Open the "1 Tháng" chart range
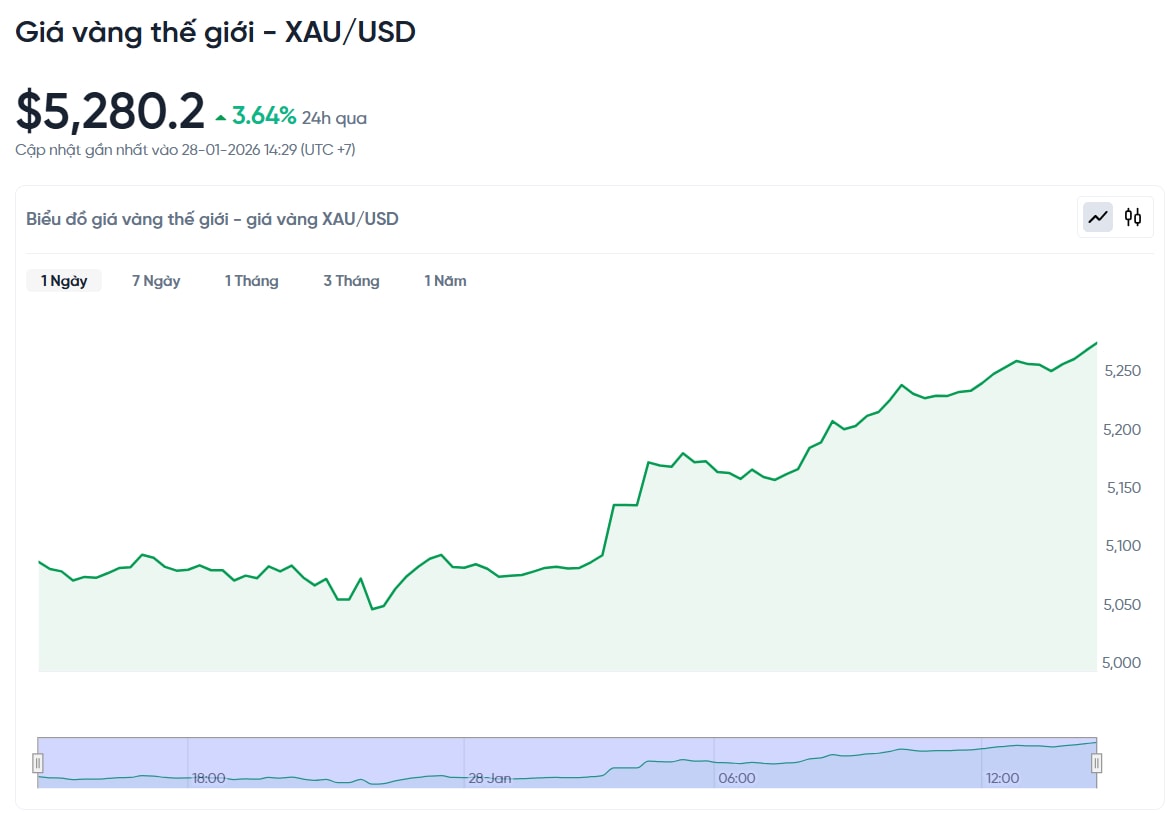The width and height of the screenshot is (1167, 813). [x=251, y=281]
